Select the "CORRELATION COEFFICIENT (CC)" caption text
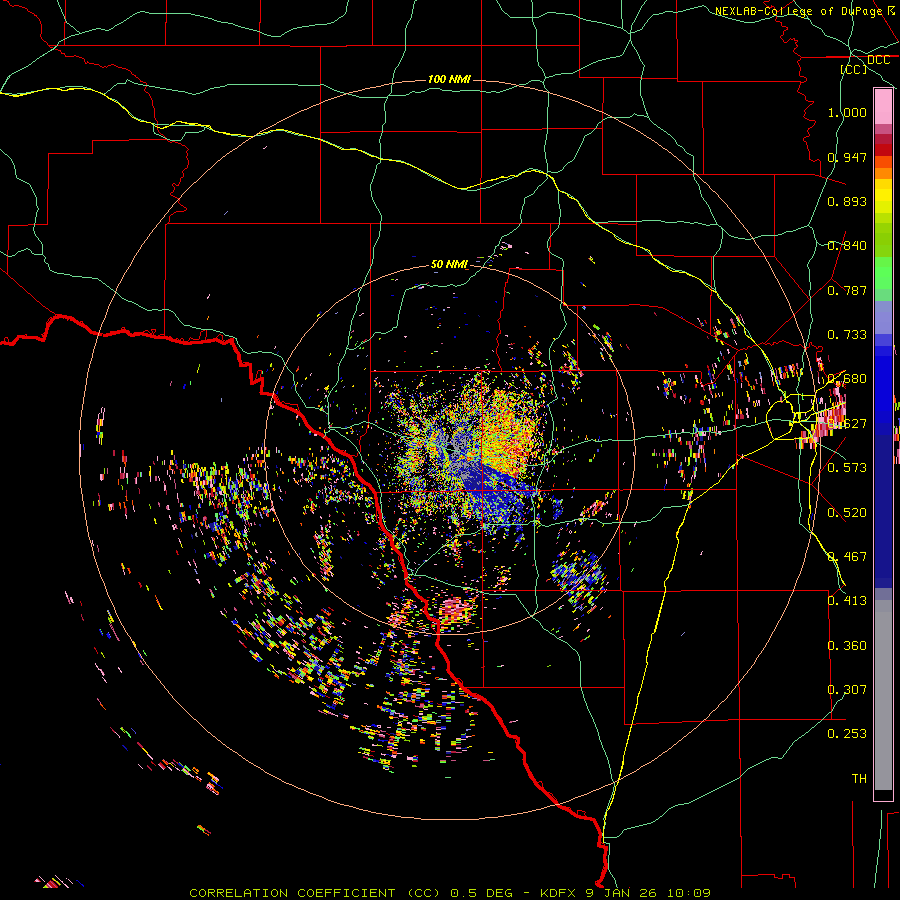Image resolution: width=900 pixels, height=900 pixels. (315, 893)
